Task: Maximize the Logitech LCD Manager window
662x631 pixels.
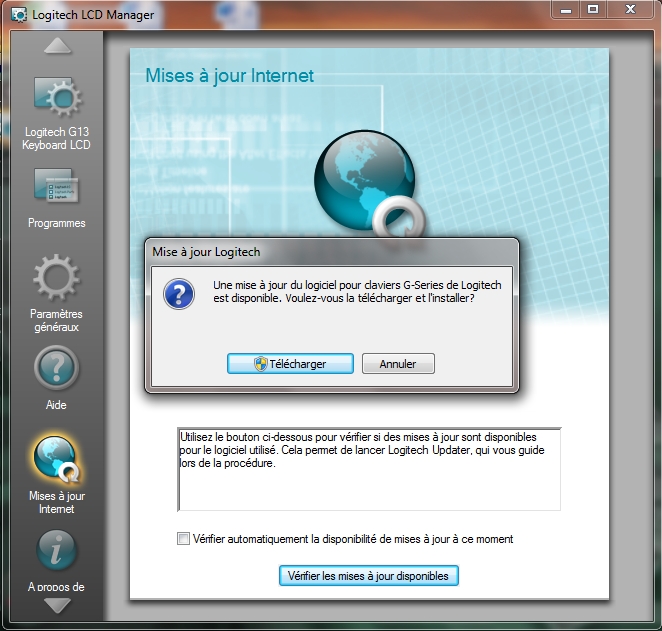Action: click(x=593, y=9)
